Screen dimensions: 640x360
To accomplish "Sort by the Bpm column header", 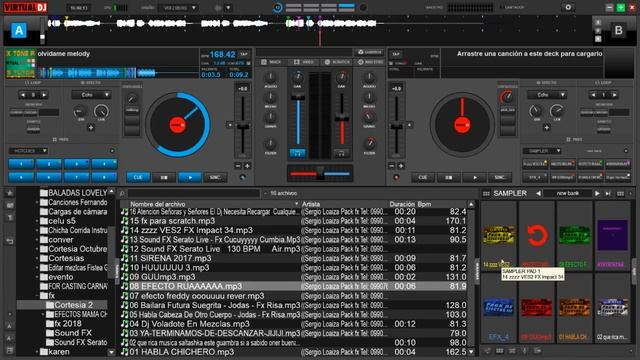I will coord(424,204).
